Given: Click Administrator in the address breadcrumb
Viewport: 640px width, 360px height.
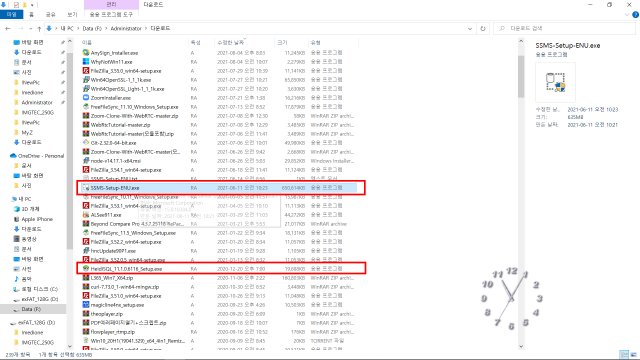Looking at the screenshot, I should [x=126, y=29].
